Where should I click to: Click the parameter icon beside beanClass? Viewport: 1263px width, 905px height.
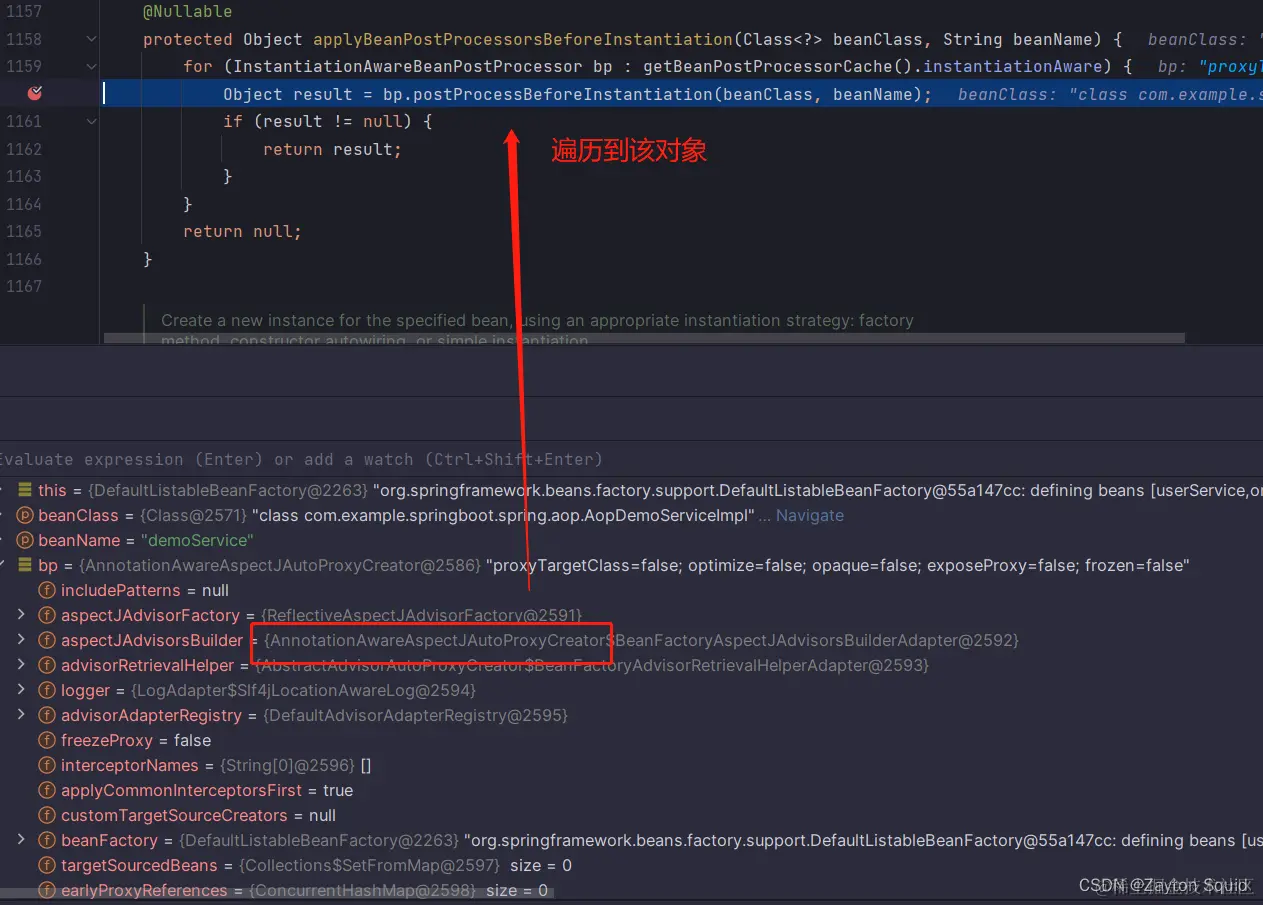point(25,515)
